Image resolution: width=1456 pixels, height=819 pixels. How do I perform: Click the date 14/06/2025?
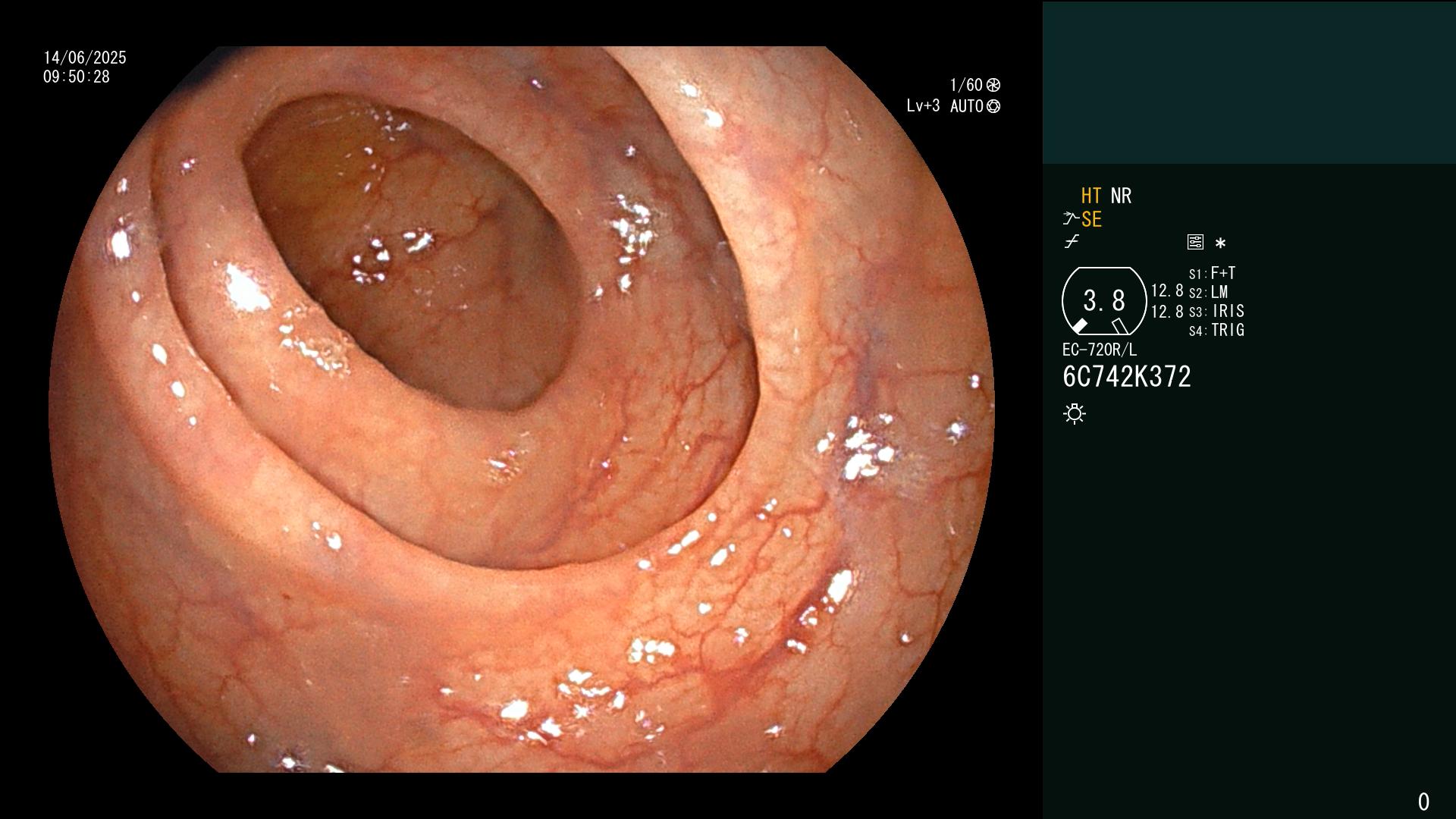point(85,58)
